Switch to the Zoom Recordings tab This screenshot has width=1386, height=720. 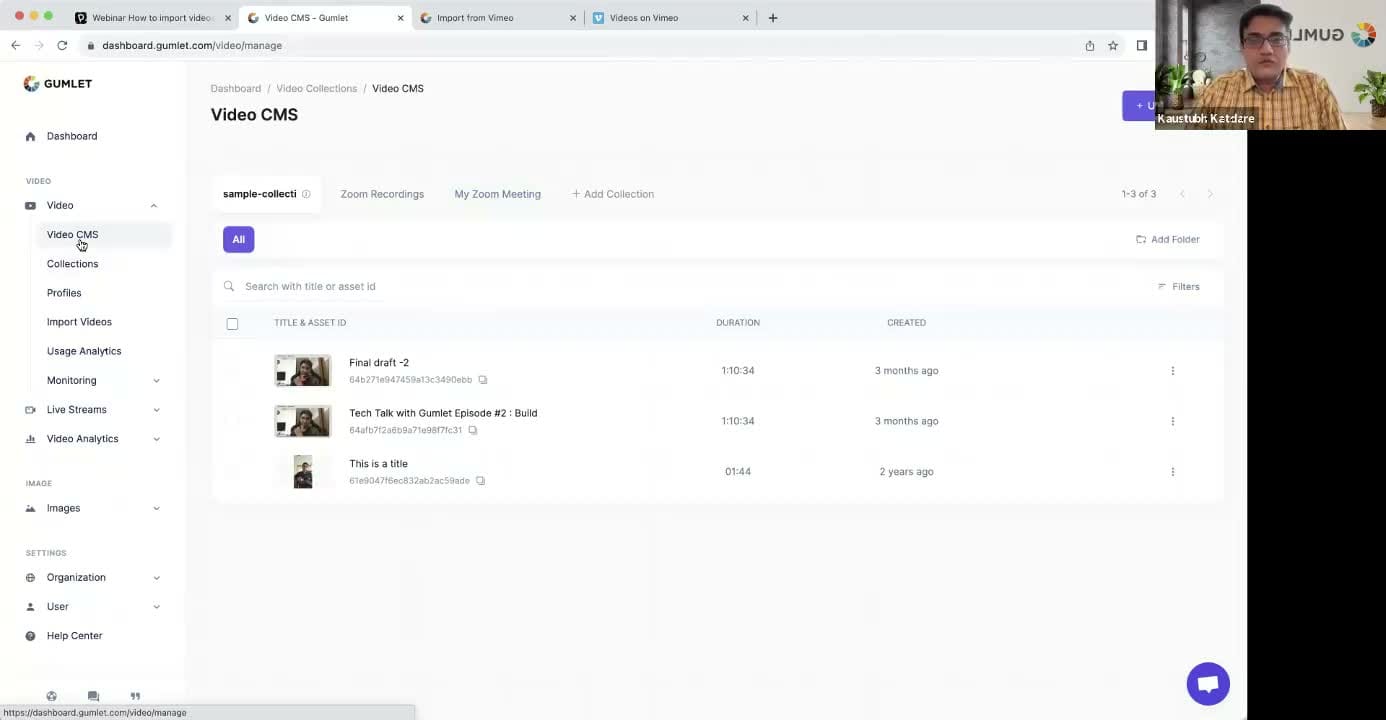[x=382, y=194]
